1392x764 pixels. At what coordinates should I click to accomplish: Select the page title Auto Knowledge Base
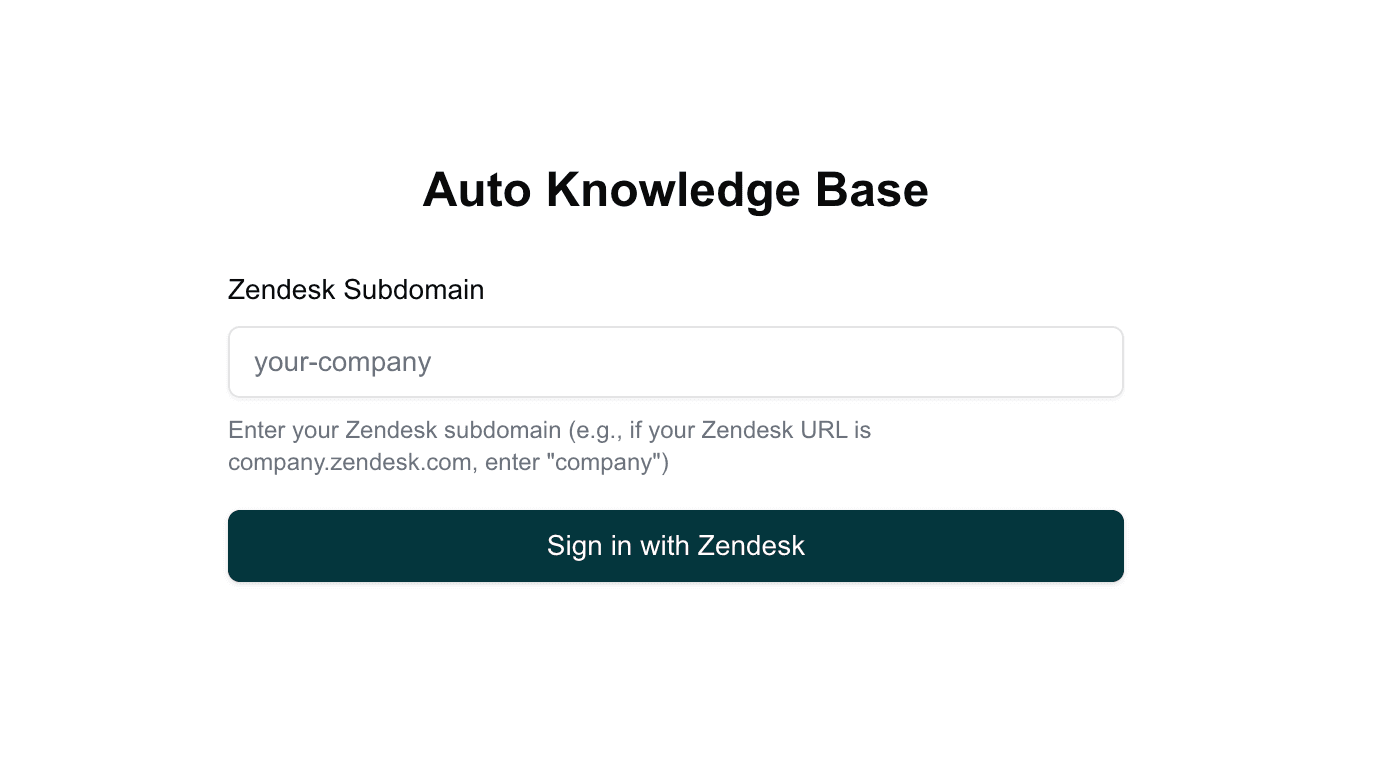[675, 189]
